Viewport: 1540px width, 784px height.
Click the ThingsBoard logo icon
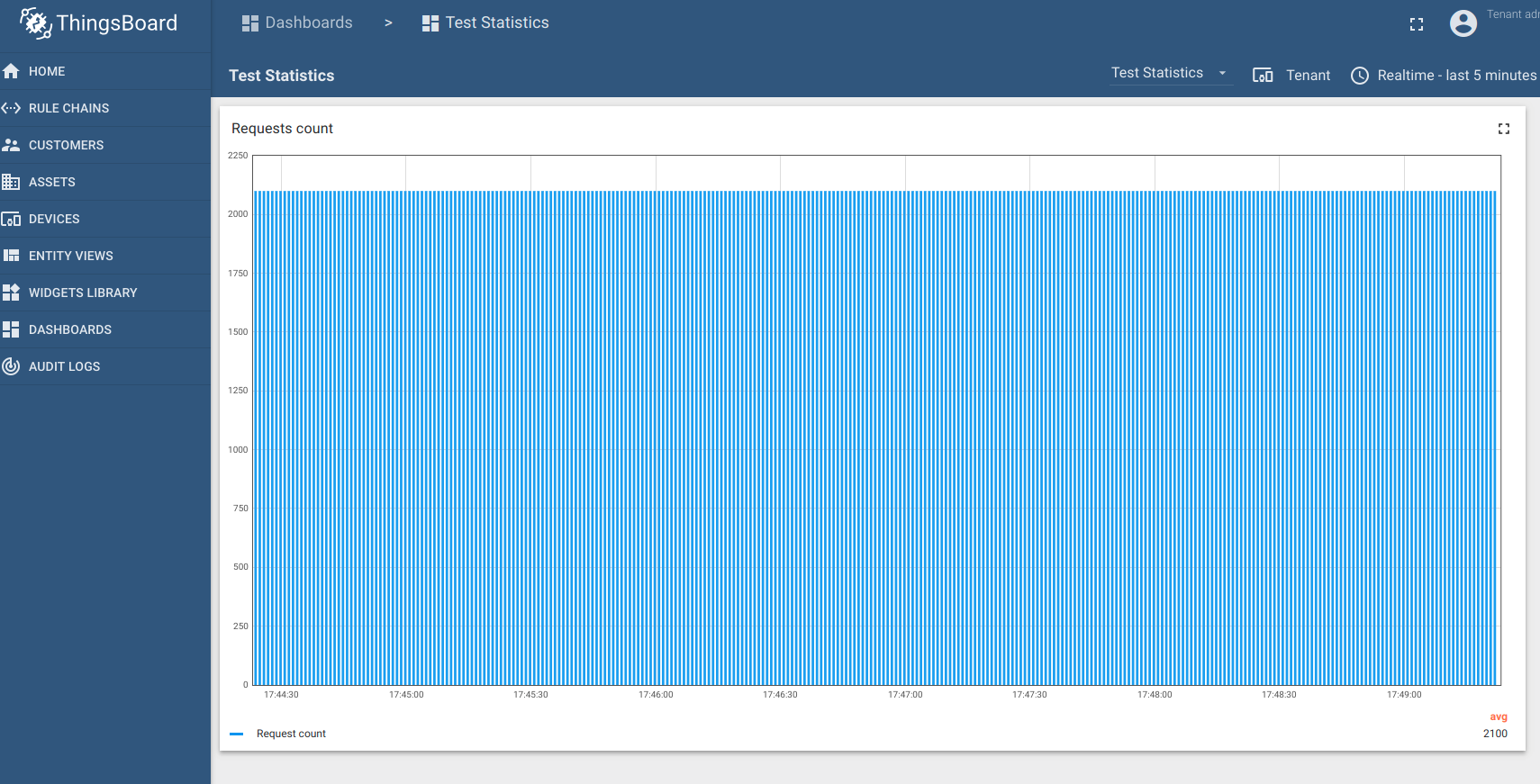pos(35,23)
